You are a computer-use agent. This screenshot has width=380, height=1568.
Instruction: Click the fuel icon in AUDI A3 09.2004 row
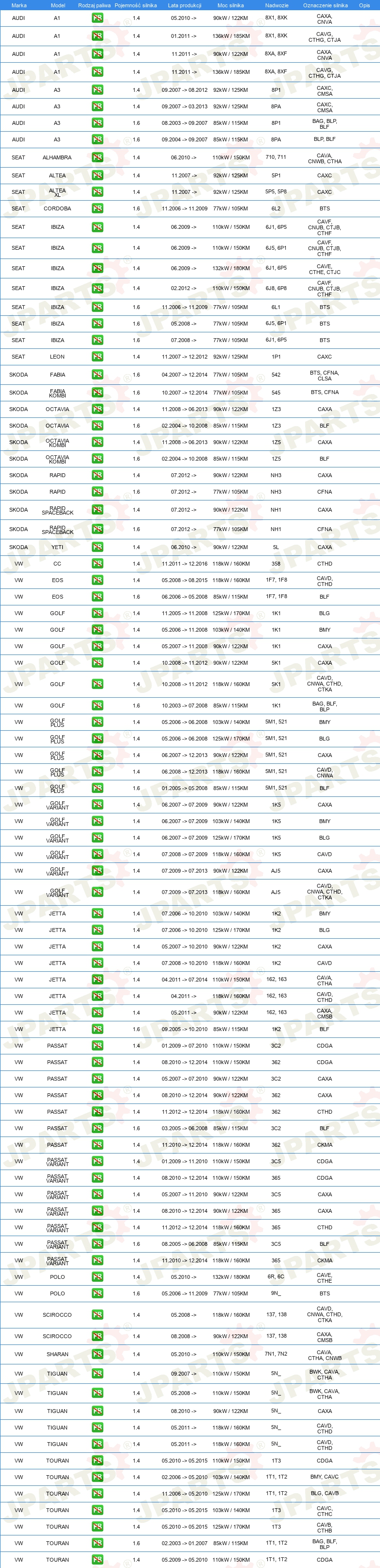click(x=98, y=139)
